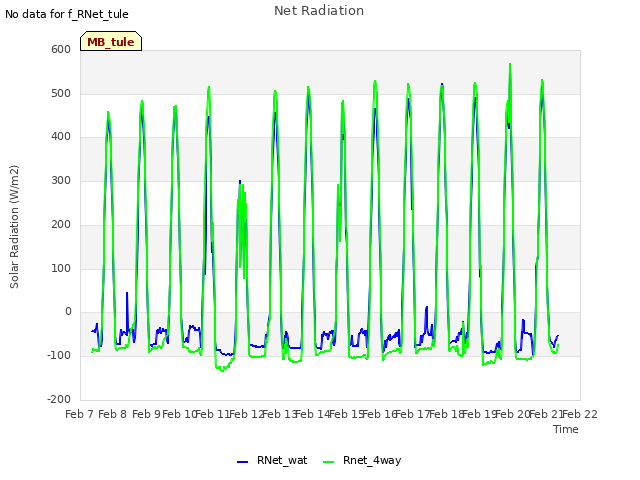Click the Feb 14 x-axis tick label

tap(313, 414)
